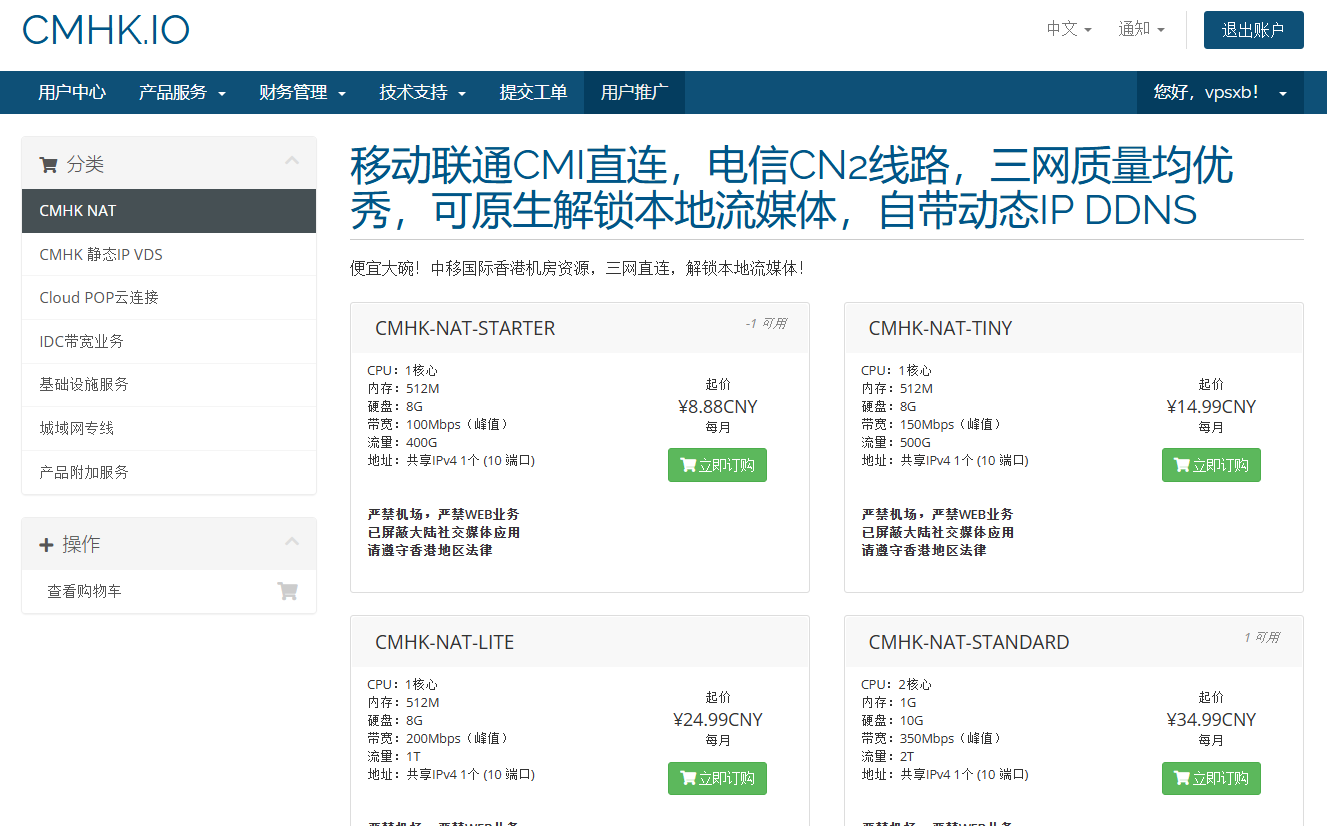Click the CMHK-NAT-TINY plan title

940,328
